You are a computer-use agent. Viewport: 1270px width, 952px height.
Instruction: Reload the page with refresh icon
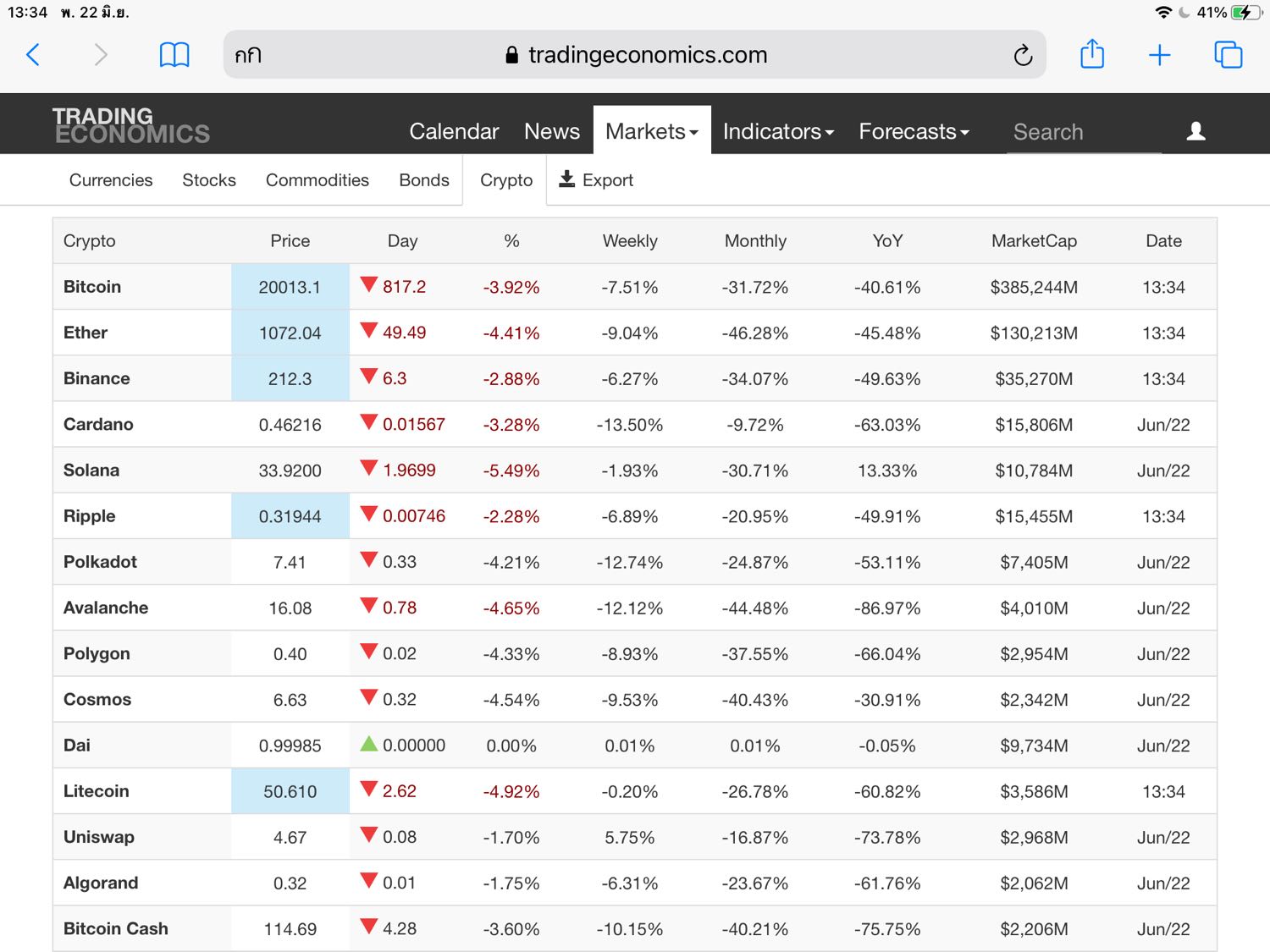[1023, 55]
